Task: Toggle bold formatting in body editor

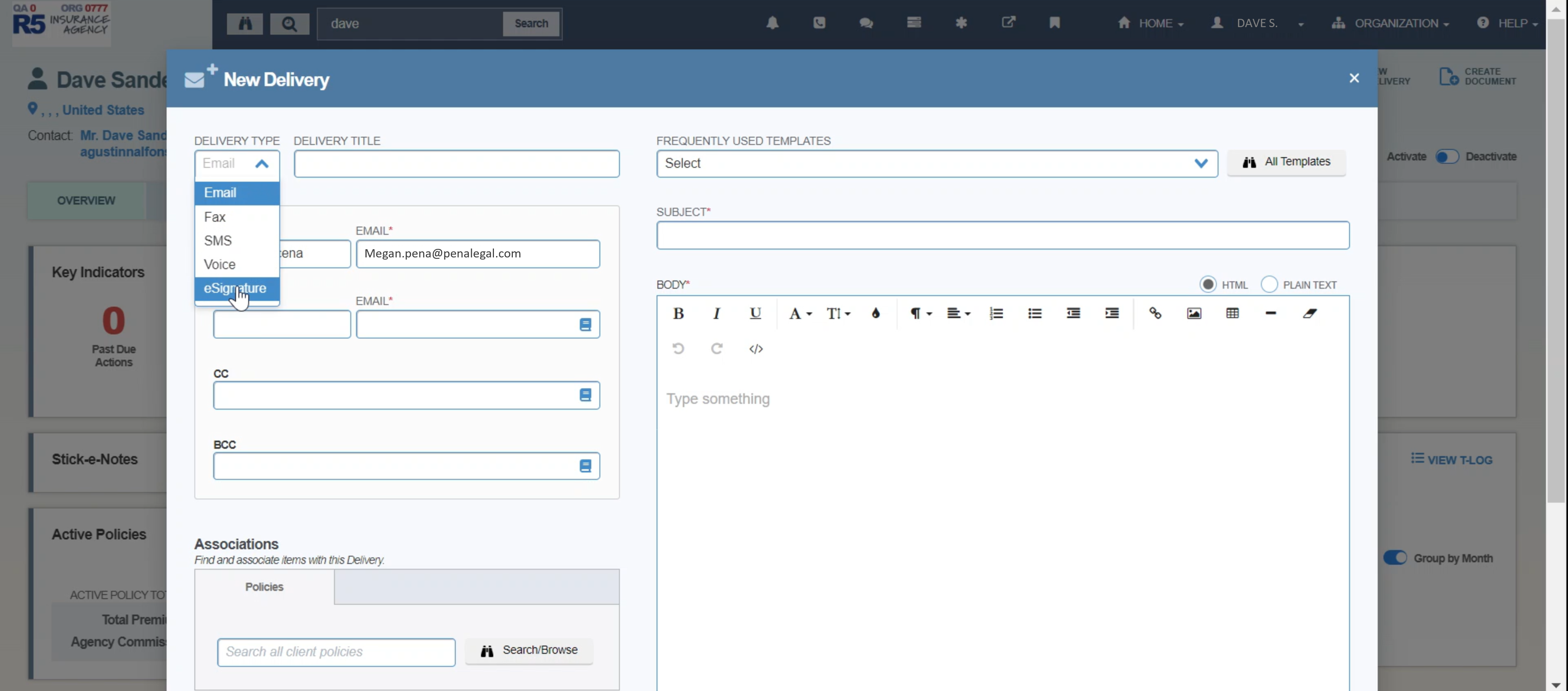Action: tap(678, 313)
